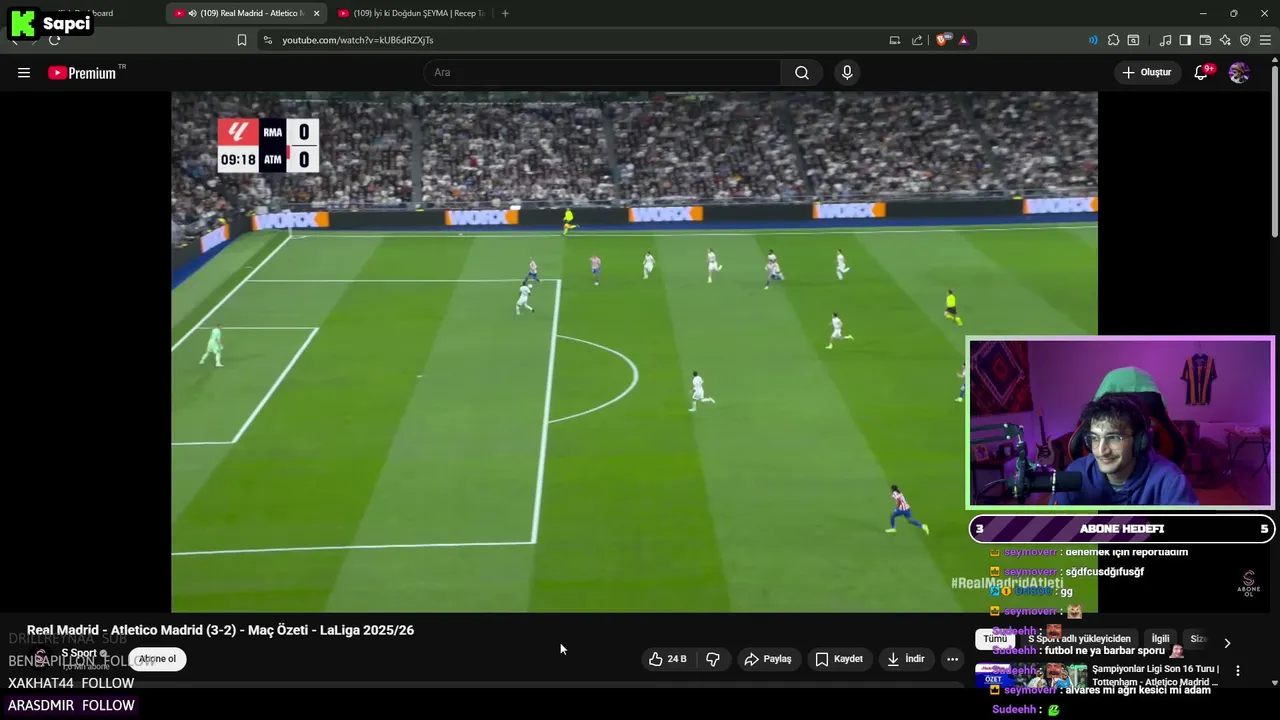1280x720 pixels.
Task: Click the blue sound waves toolbar icon
Action: [x=1093, y=40]
